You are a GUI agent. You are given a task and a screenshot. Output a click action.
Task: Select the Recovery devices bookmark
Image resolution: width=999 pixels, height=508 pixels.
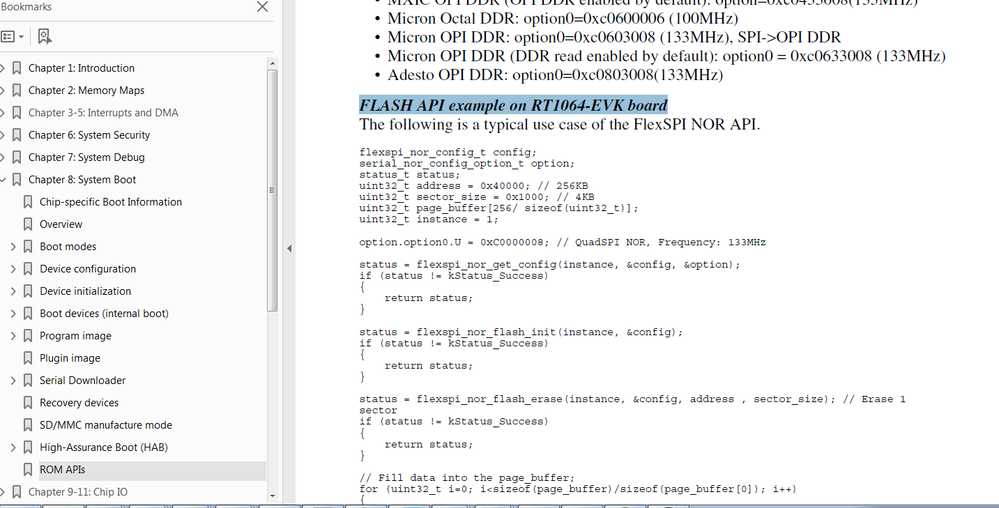[x=79, y=403]
